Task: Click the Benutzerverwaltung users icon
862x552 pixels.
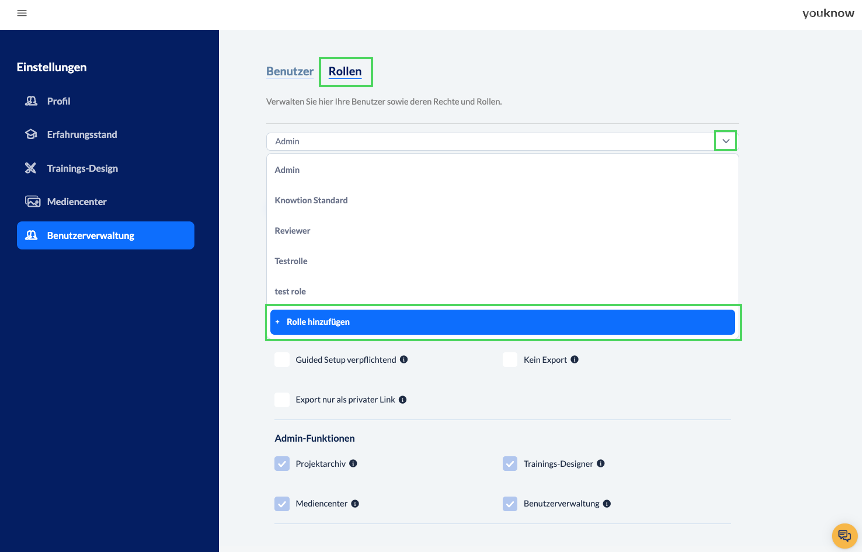Action: pyautogui.click(x=31, y=235)
